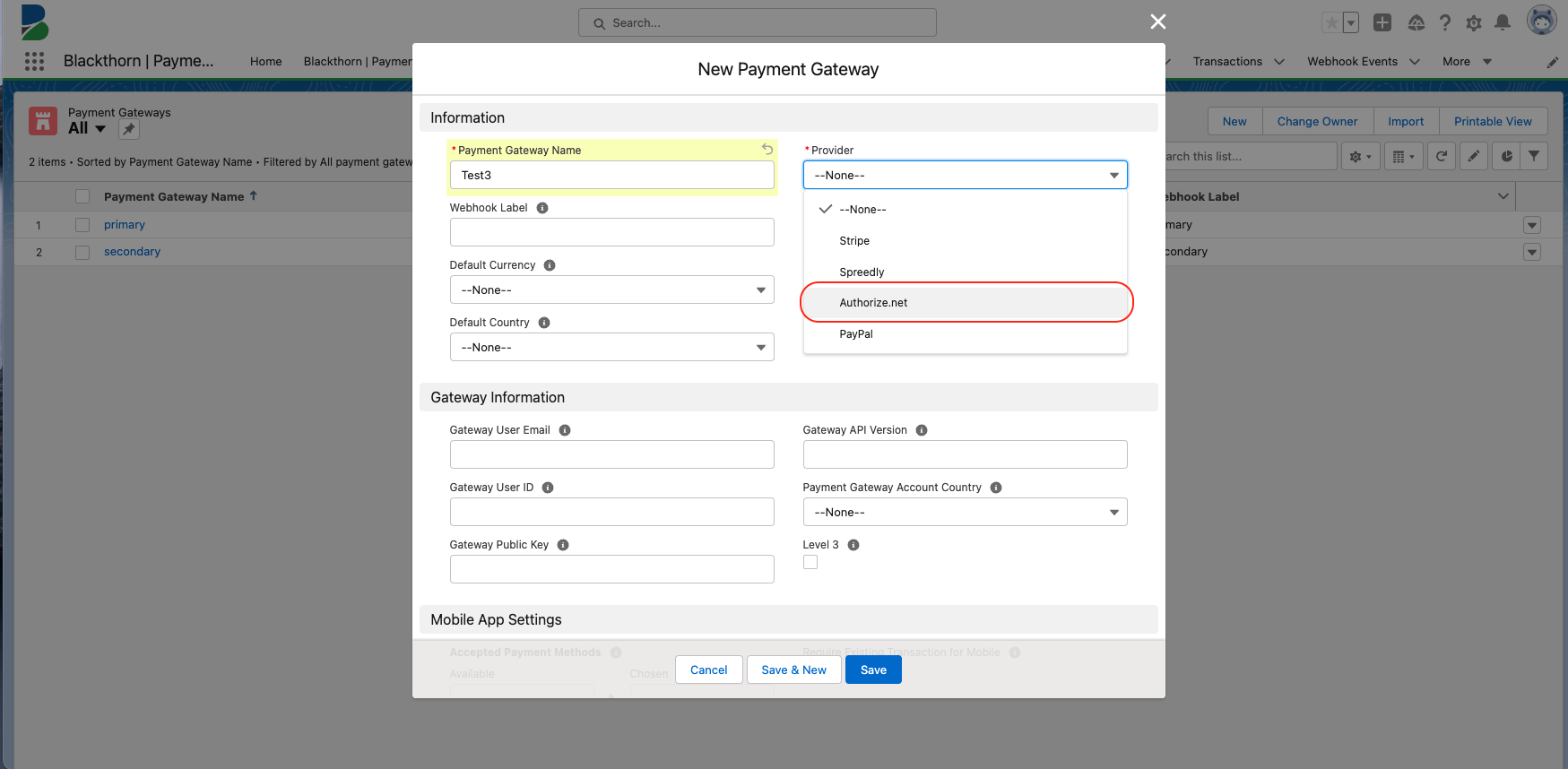This screenshot has width=1568, height=769.
Task: Show Gateway Public Key help info
Action: coord(563,545)
